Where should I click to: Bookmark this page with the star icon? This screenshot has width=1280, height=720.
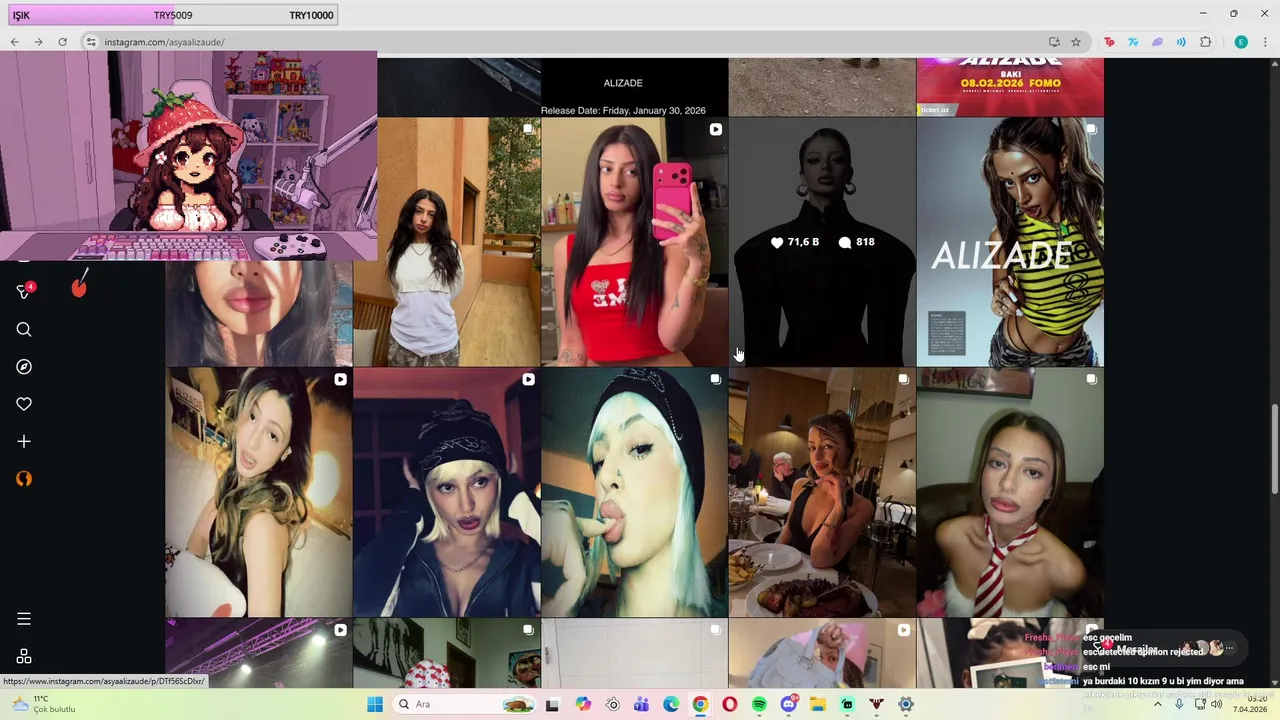click(1076, 42)
